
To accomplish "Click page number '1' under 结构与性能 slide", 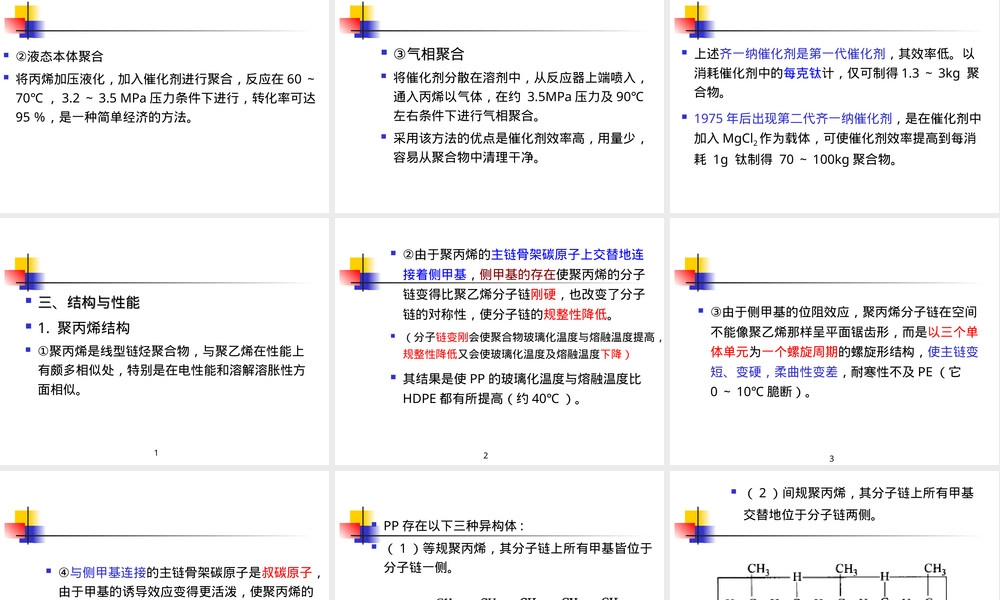I will tap(156, 453).
